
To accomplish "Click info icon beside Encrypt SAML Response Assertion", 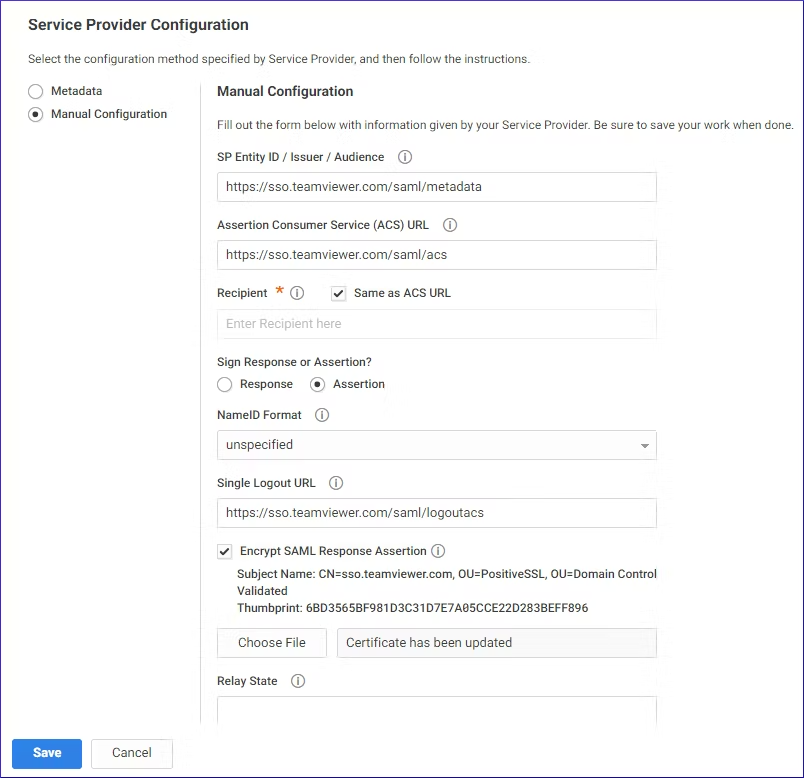I will click(438, 551).
